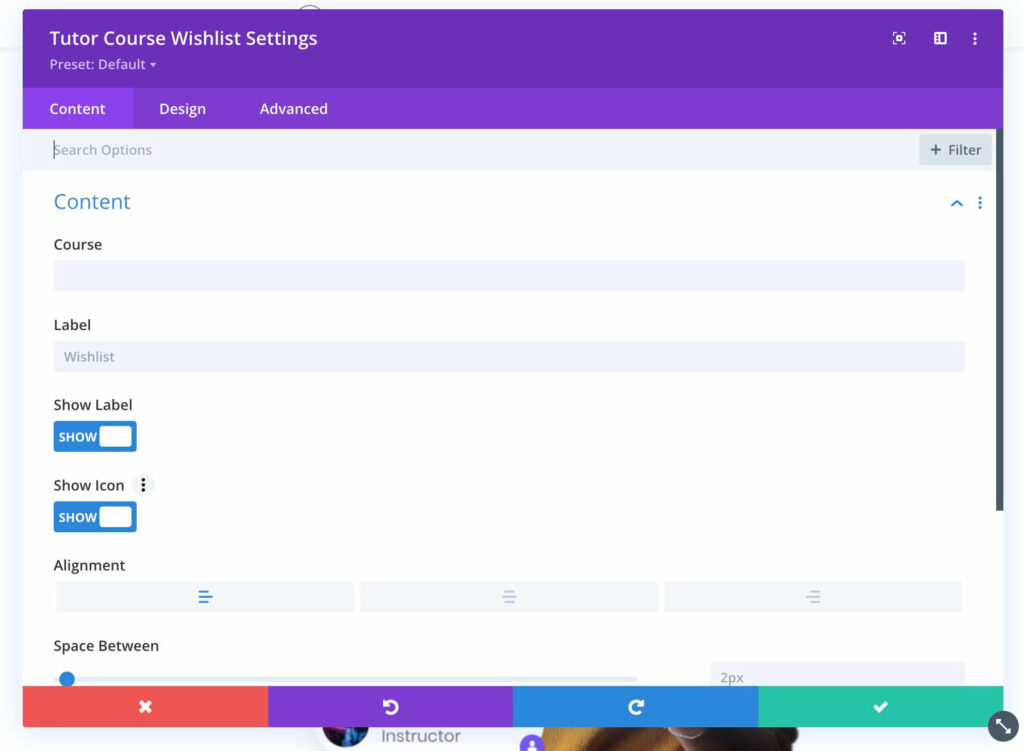Click the blue Content section heading

pos(92,202)
